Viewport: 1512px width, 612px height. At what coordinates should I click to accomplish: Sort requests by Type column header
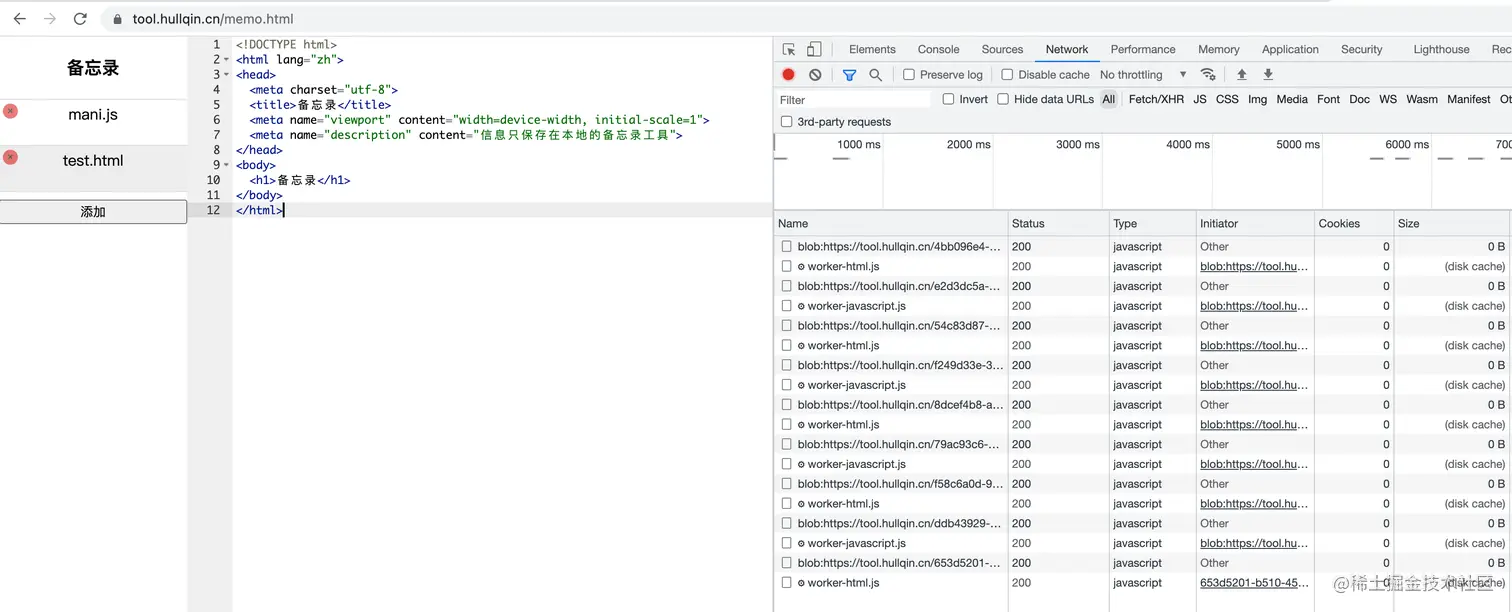tap(1153, 224)
